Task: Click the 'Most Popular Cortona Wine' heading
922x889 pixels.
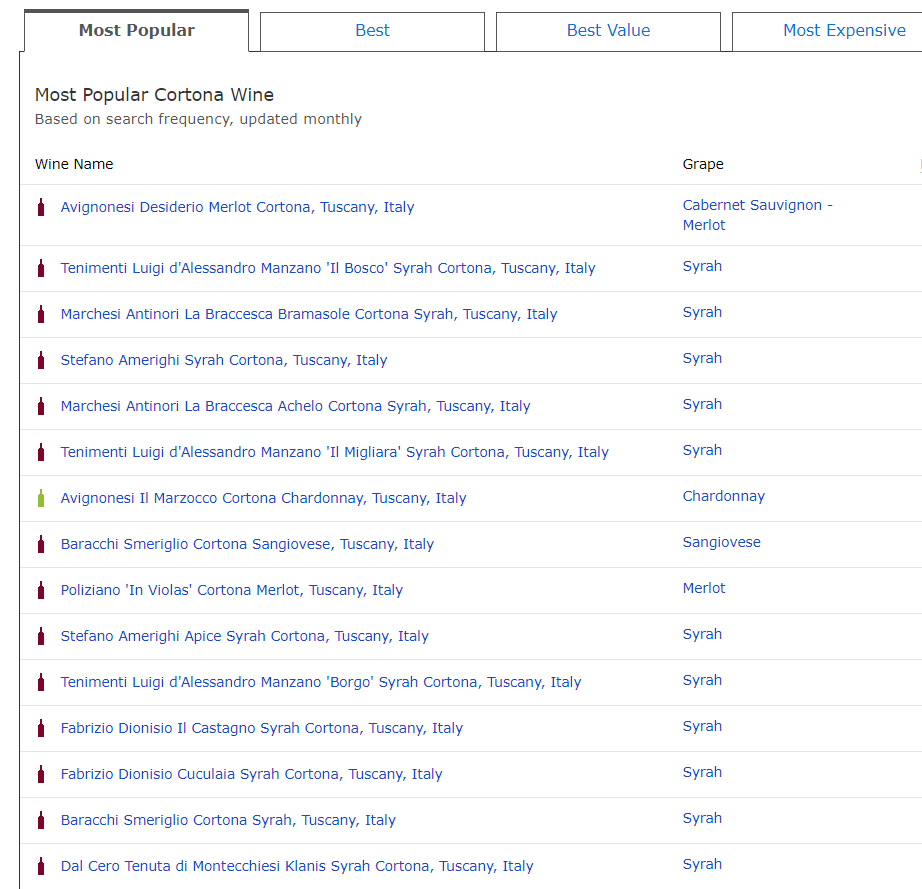Action: [154, 95]
